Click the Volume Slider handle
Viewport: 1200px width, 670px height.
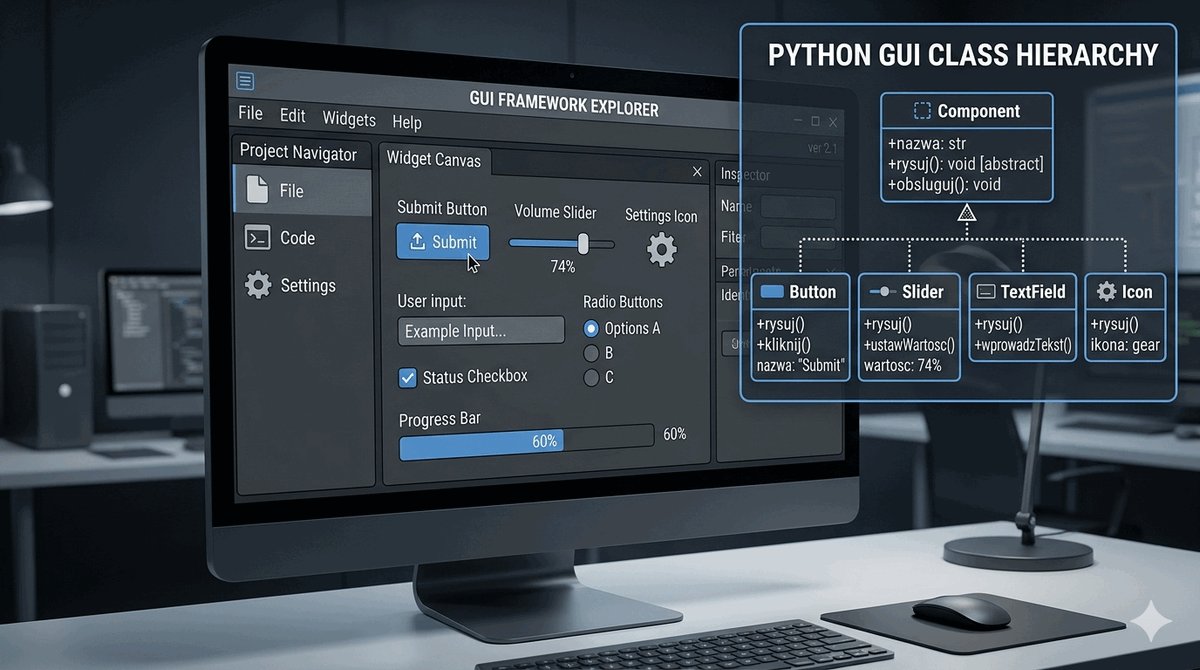583,243
